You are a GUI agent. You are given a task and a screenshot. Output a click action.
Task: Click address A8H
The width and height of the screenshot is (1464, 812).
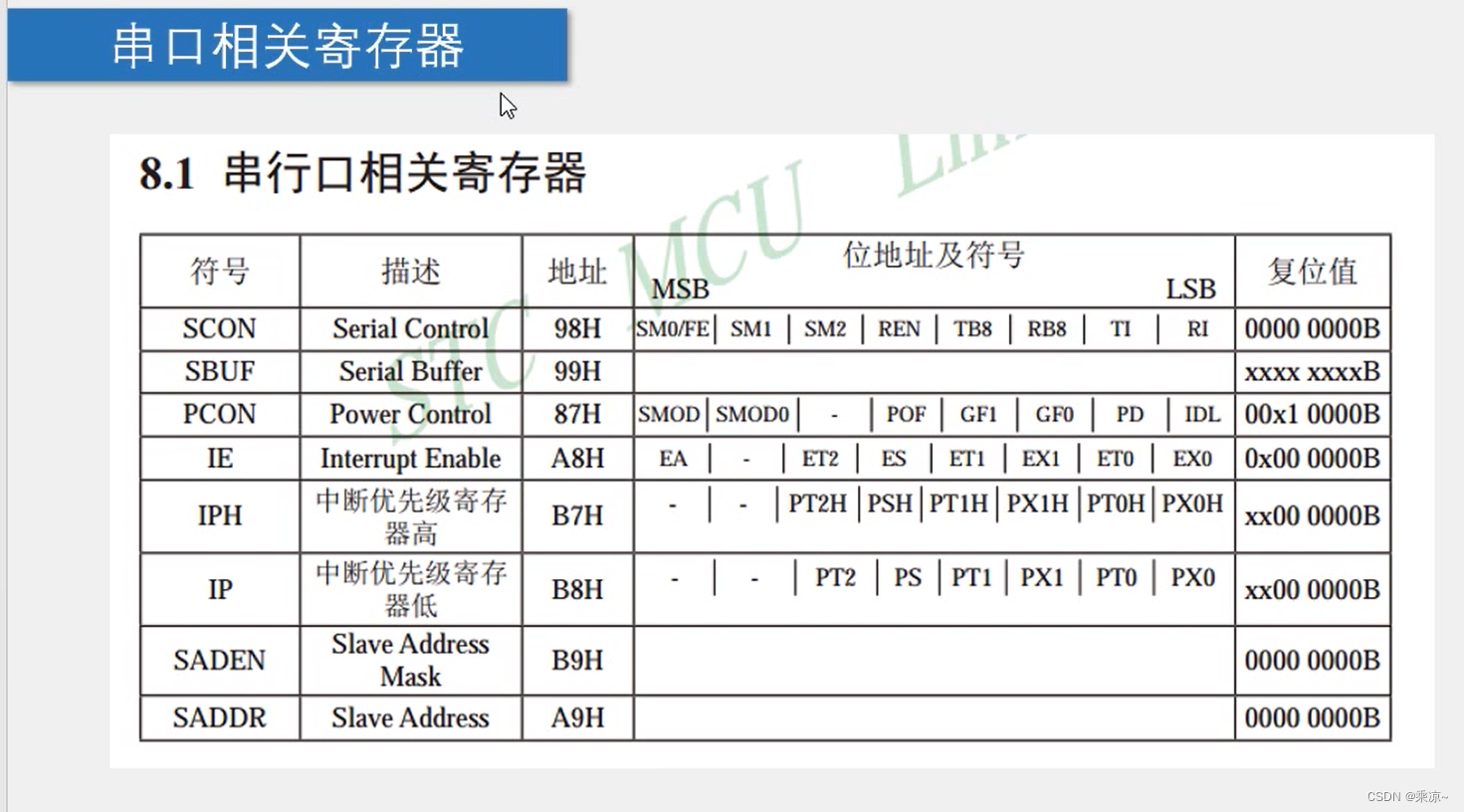tap(577, 459)
